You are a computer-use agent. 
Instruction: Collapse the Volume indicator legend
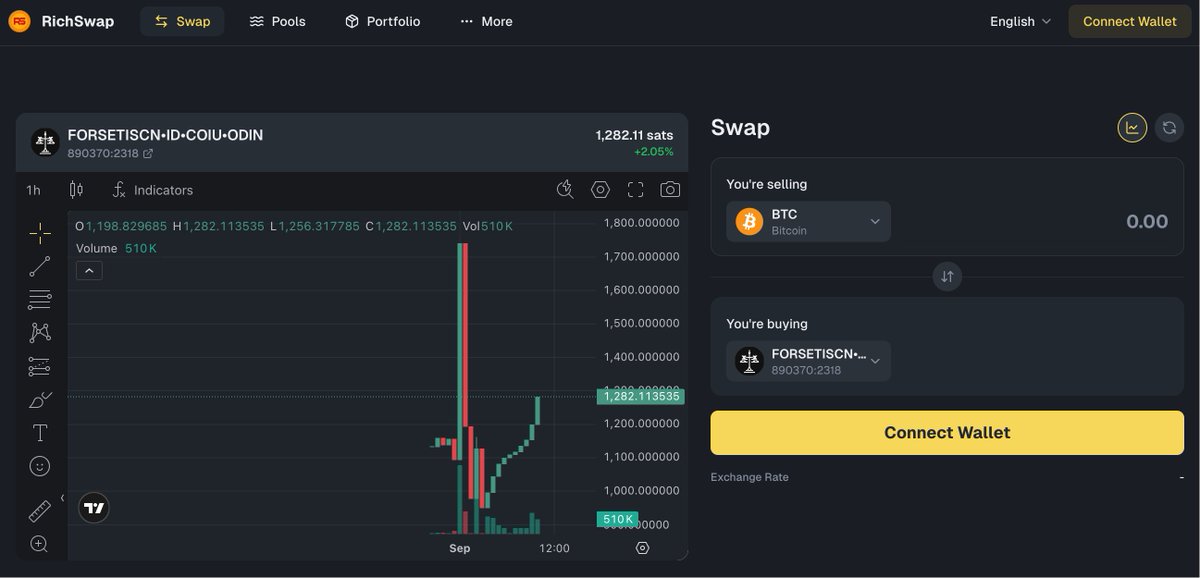(89, 270)
